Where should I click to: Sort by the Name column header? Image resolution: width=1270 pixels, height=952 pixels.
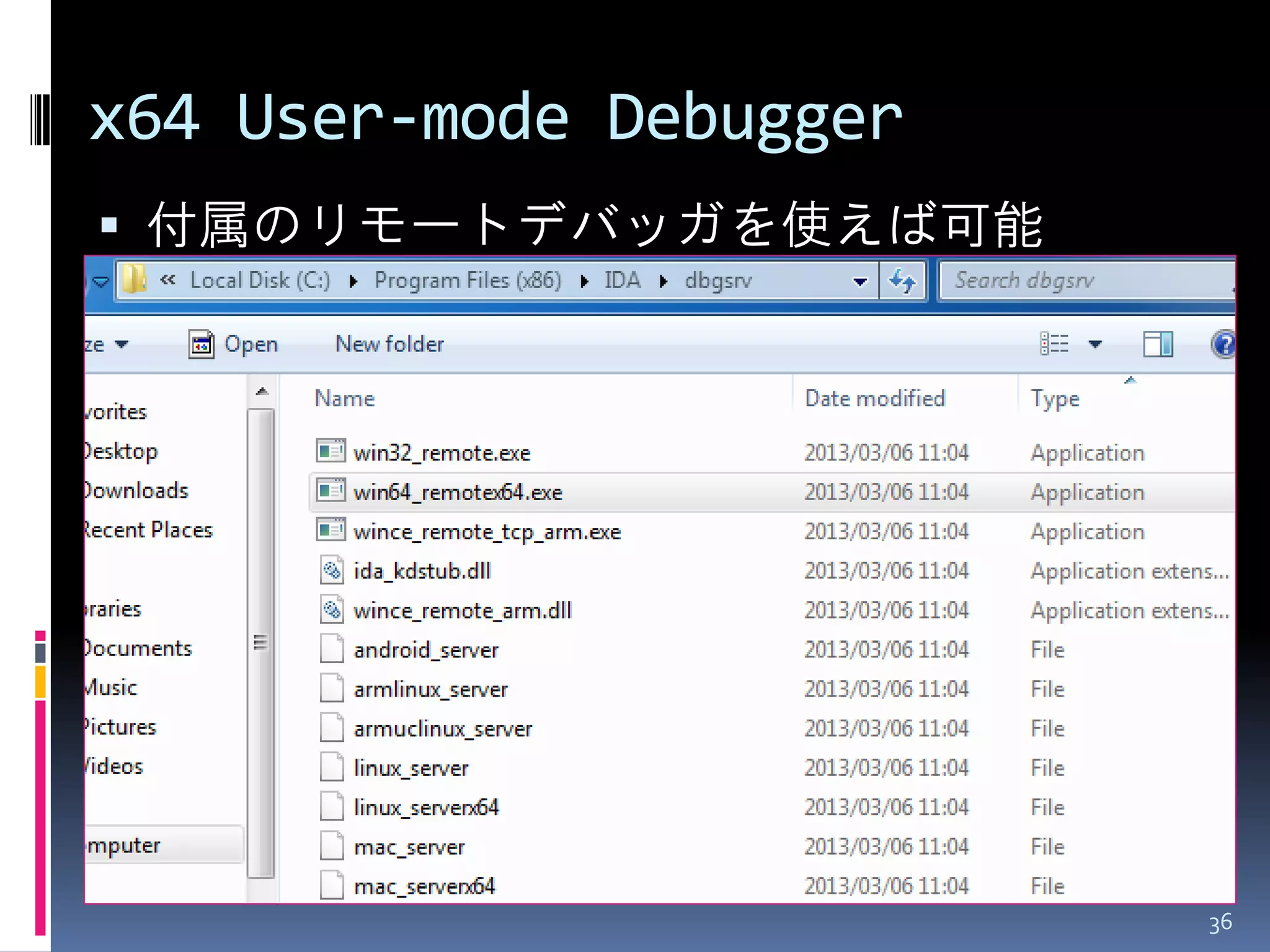point(345,398)
